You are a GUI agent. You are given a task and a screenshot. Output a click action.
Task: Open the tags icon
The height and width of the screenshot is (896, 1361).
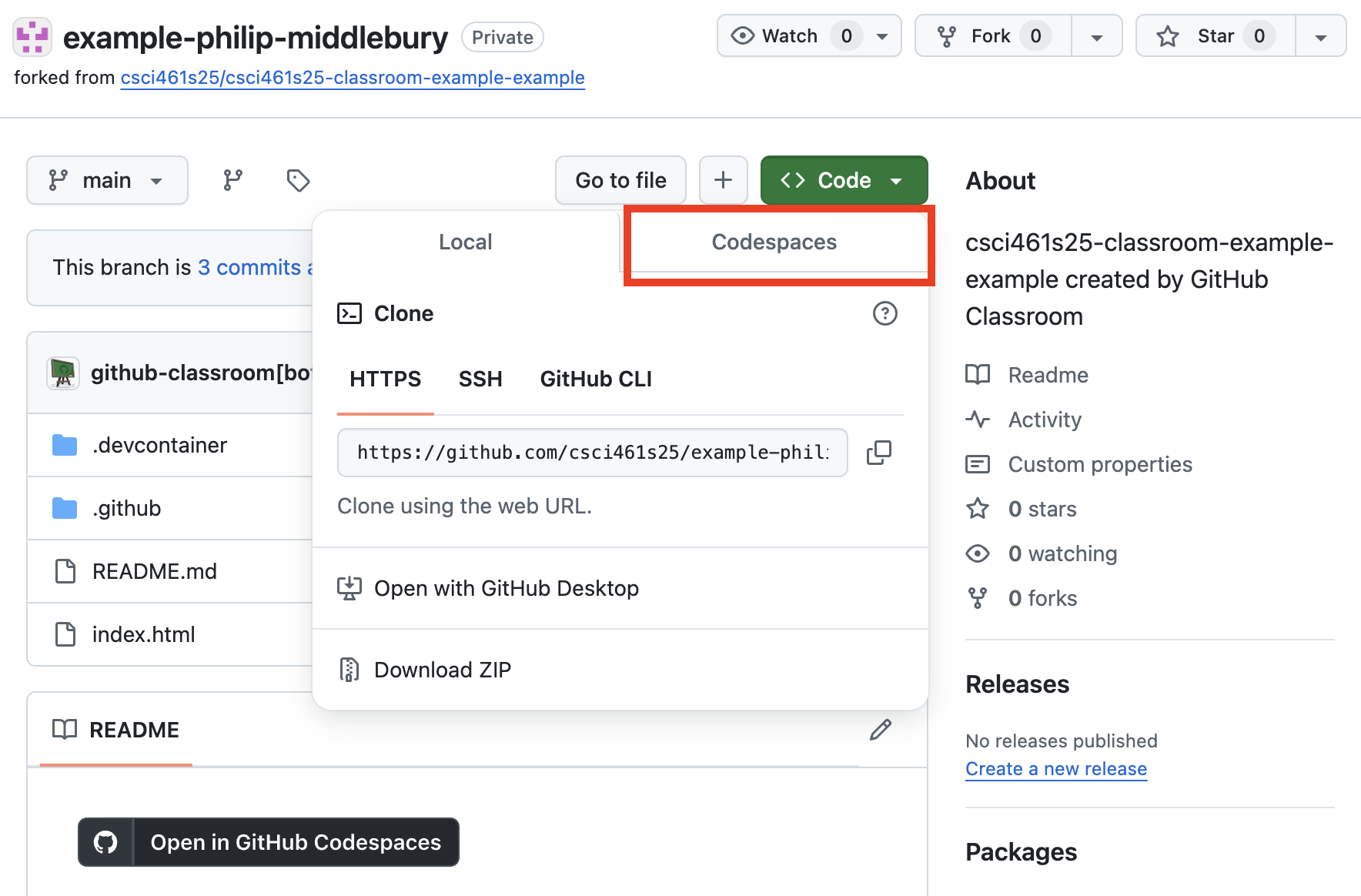[298, 180]
